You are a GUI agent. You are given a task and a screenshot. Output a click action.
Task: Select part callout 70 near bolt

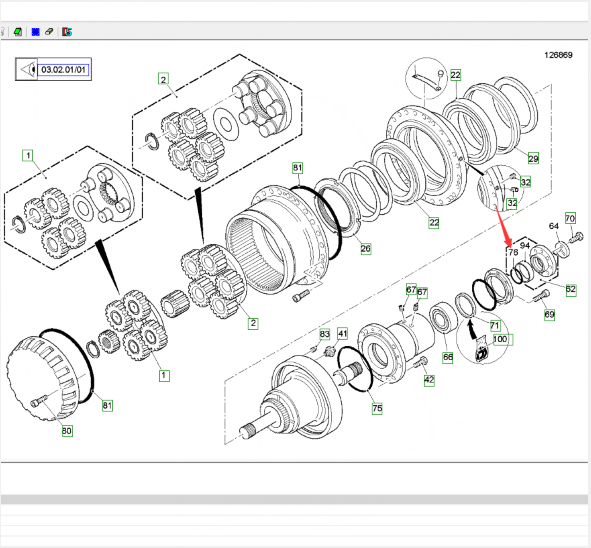click(570, 219)
